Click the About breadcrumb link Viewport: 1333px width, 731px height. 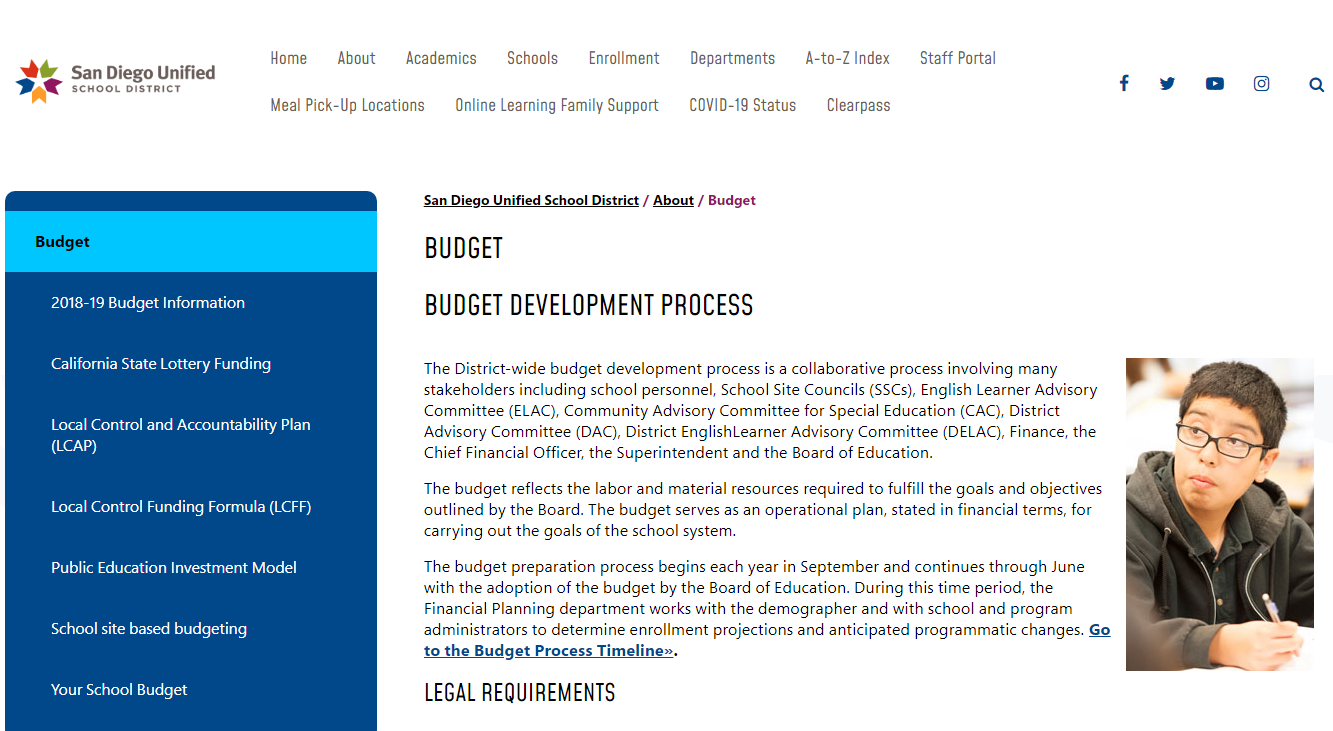coord(673,200)
